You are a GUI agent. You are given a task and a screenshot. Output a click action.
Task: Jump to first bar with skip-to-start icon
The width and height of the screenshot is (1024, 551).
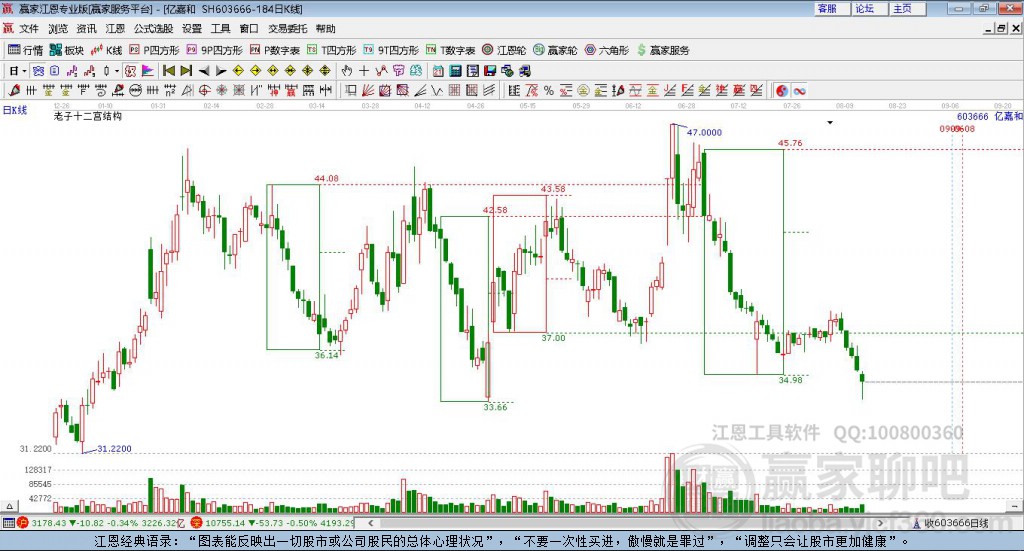tap(168, 71)
